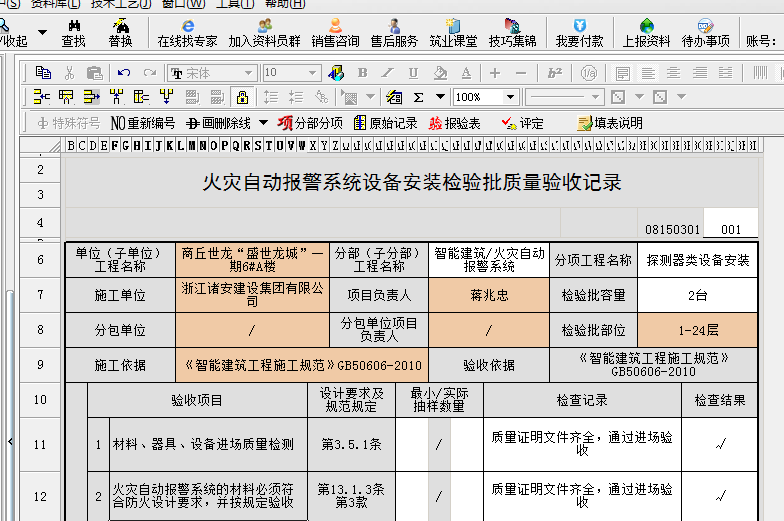Click the 我要付款 payment icon
Screen dimensions: 784x521
tap(579, 32)
